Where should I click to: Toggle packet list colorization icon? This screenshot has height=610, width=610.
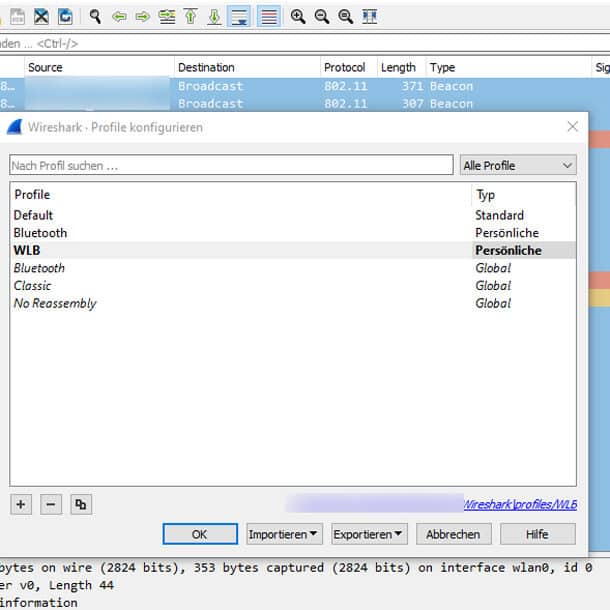[269, 16]
